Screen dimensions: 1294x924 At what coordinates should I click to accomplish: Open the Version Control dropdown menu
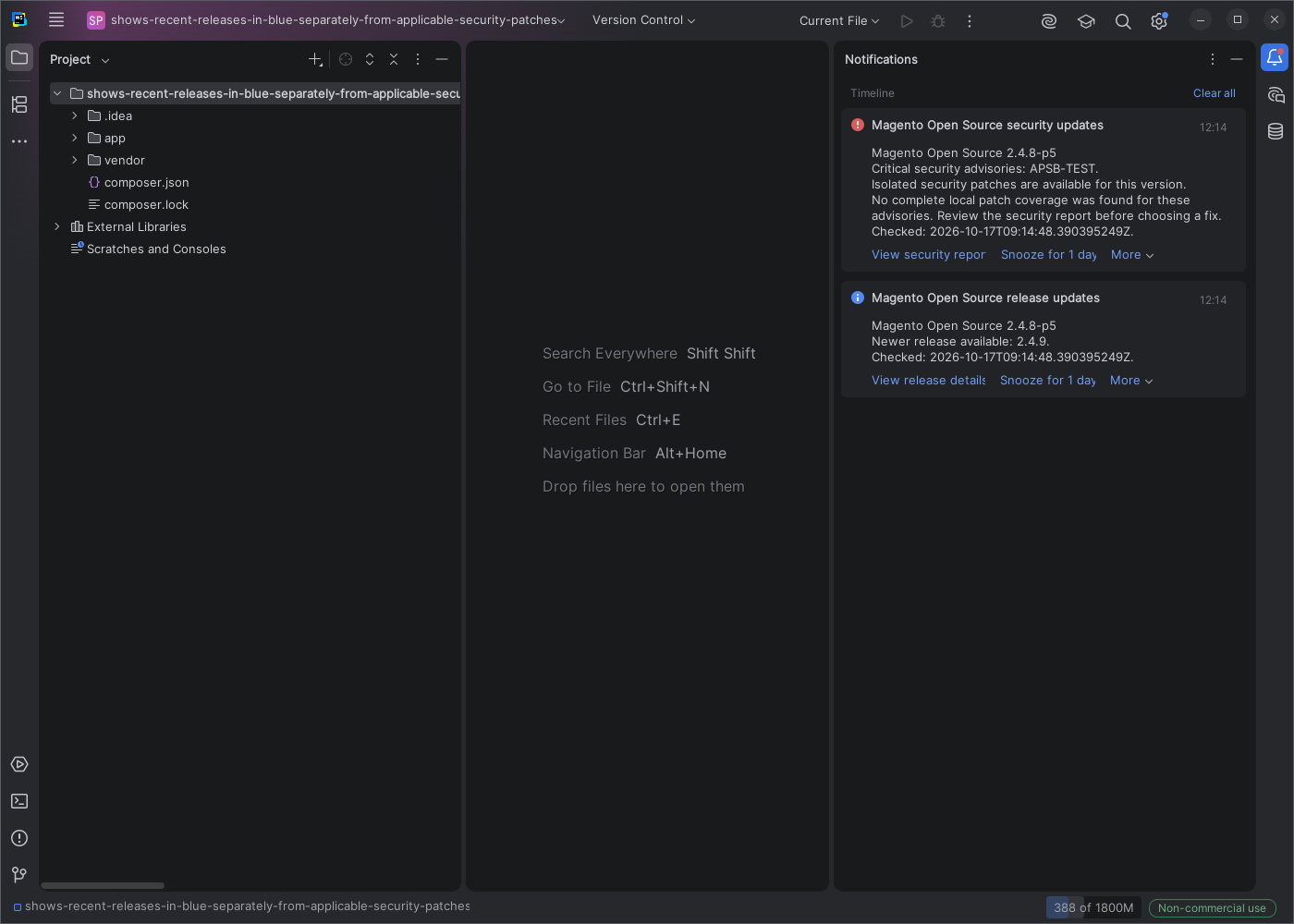[x=643, y=20]
